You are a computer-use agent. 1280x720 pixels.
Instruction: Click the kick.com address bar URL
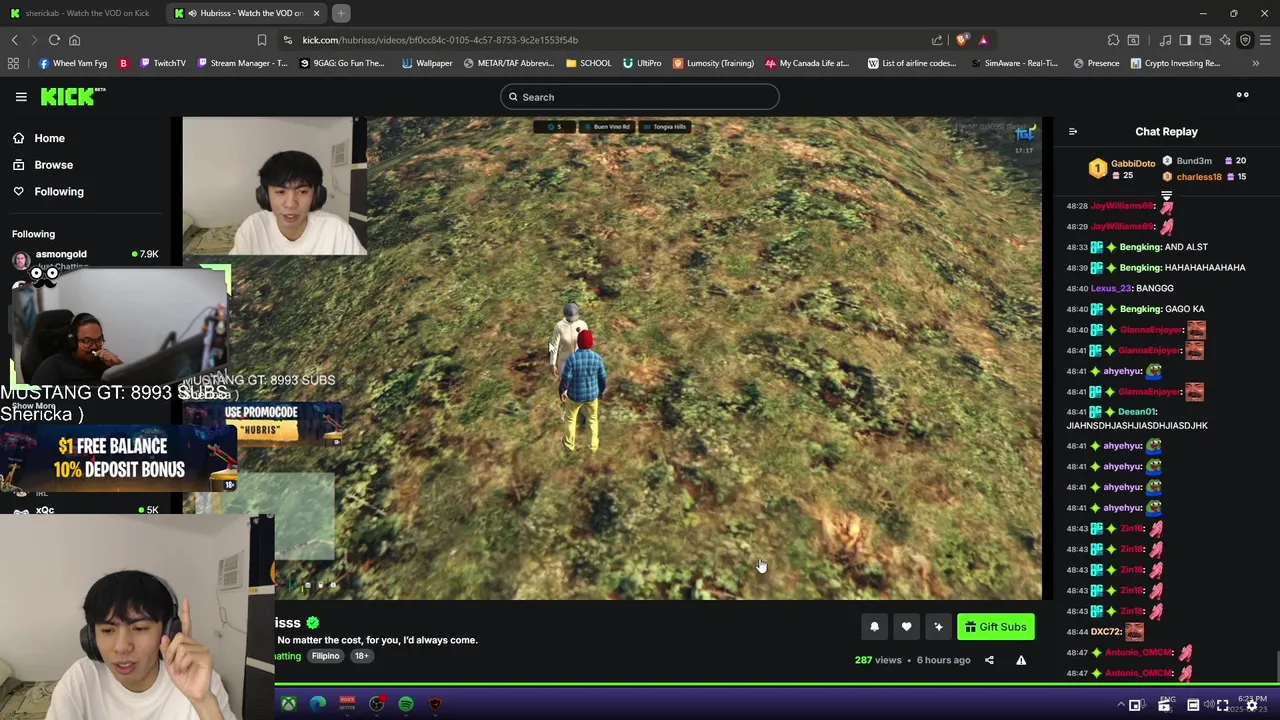[440, 40]
